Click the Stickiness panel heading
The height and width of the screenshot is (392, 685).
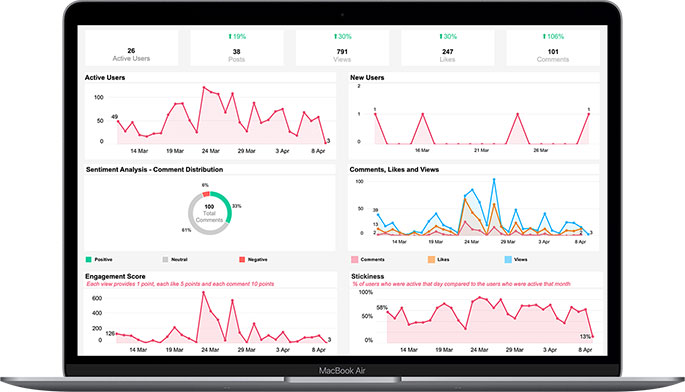pyautogui.click(x=367, y=276)
